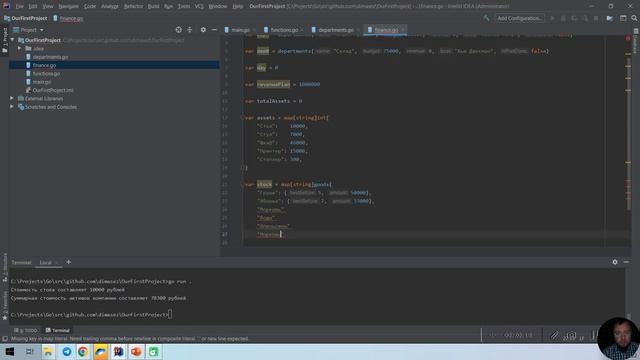Select functions.go in project tree
Screen dimensions: 640x360
(46, 73)
